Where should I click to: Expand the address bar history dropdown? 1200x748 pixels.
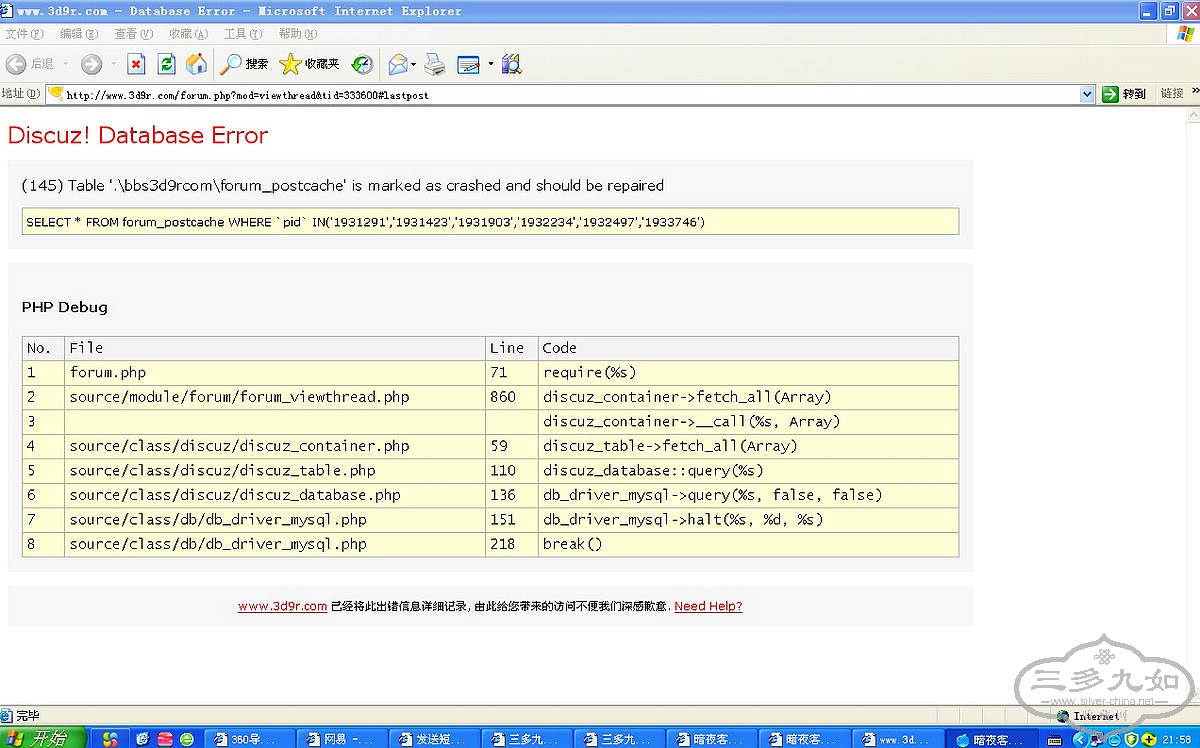[1088, 94]
